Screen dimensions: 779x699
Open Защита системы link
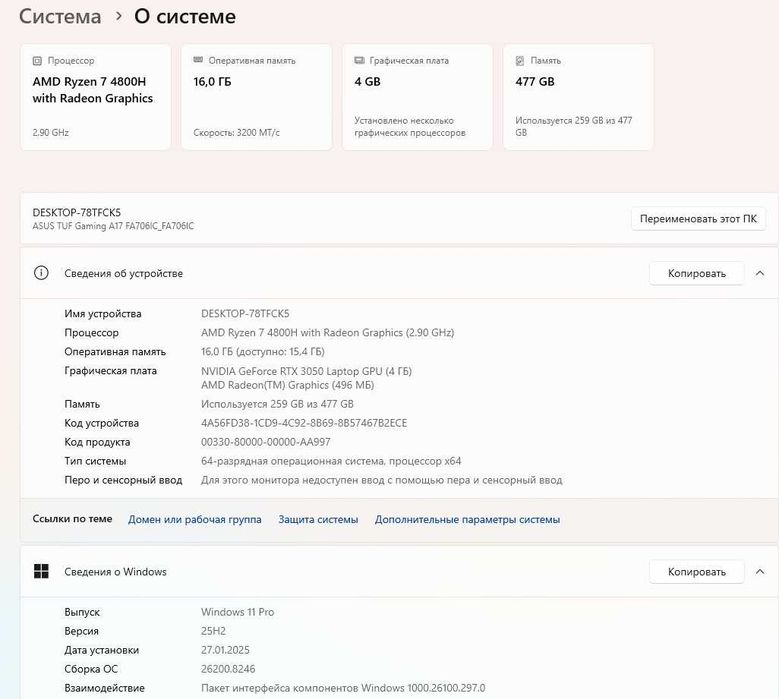318,519
